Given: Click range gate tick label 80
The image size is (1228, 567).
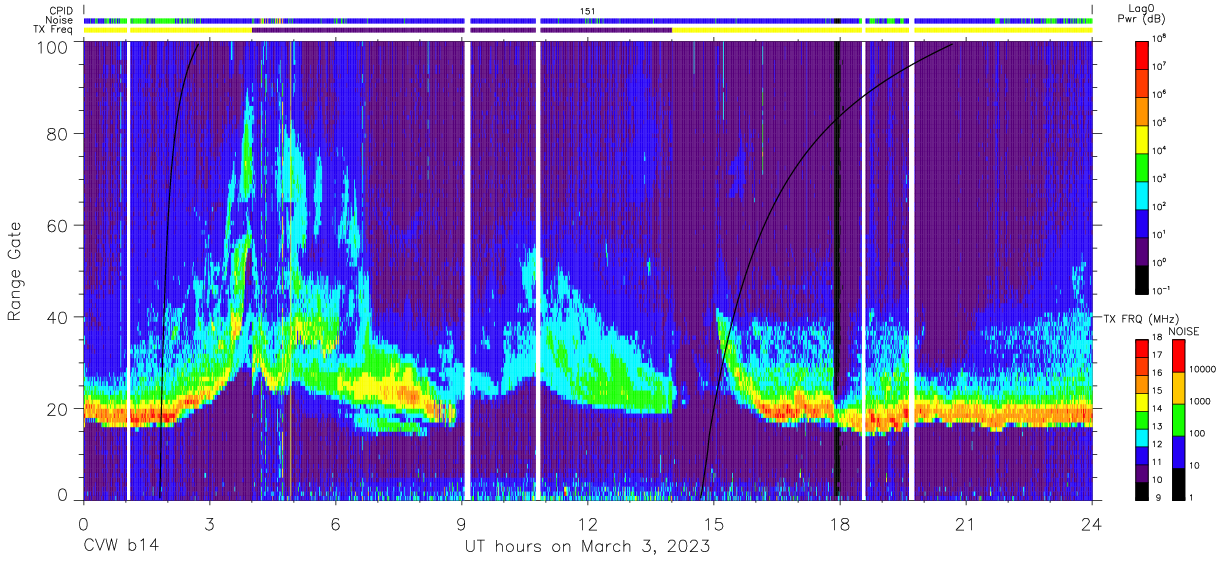Looking at the screenshot, I should (58, 136).
